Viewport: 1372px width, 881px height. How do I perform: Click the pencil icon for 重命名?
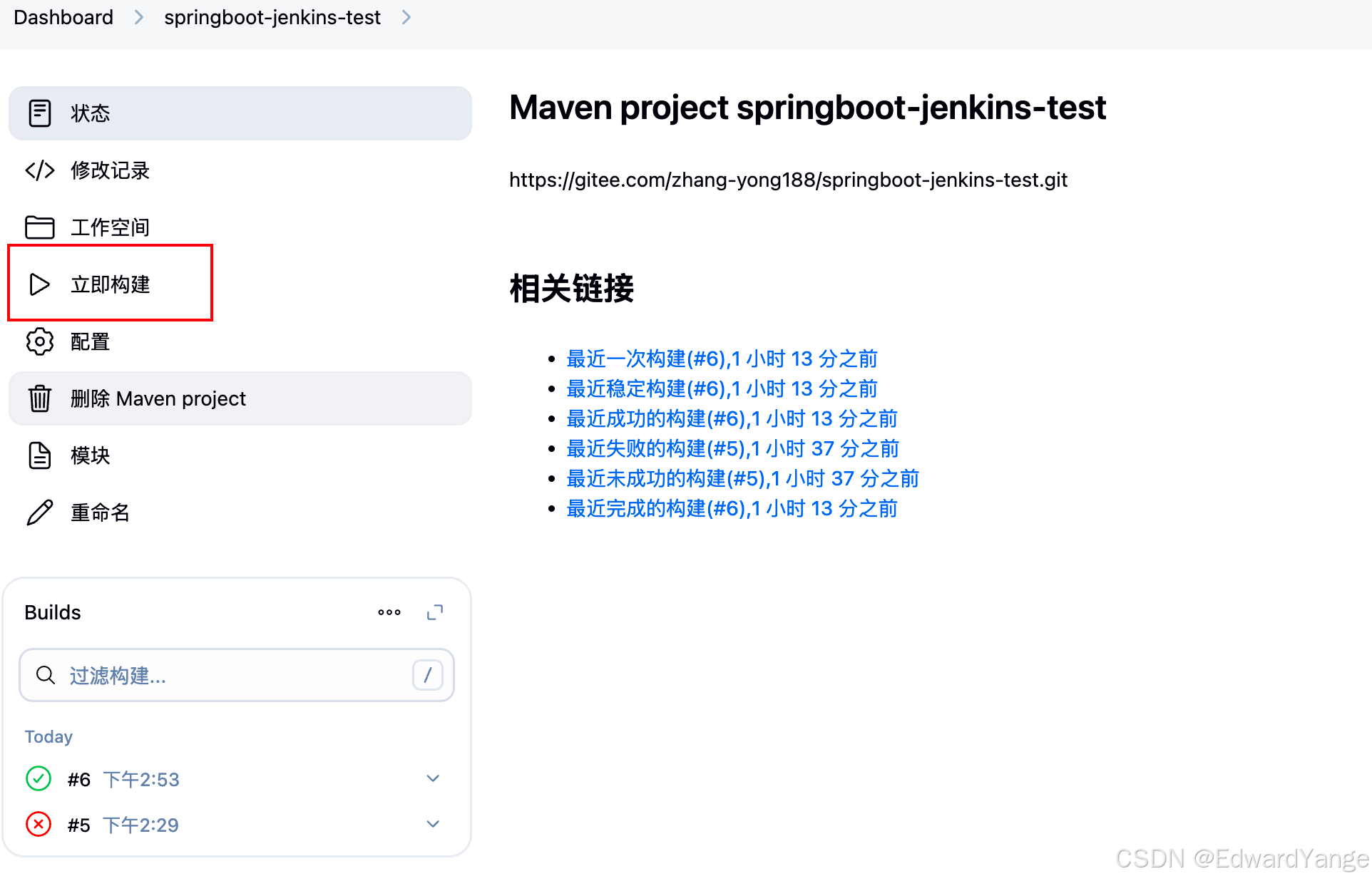[x=39, y=512]
